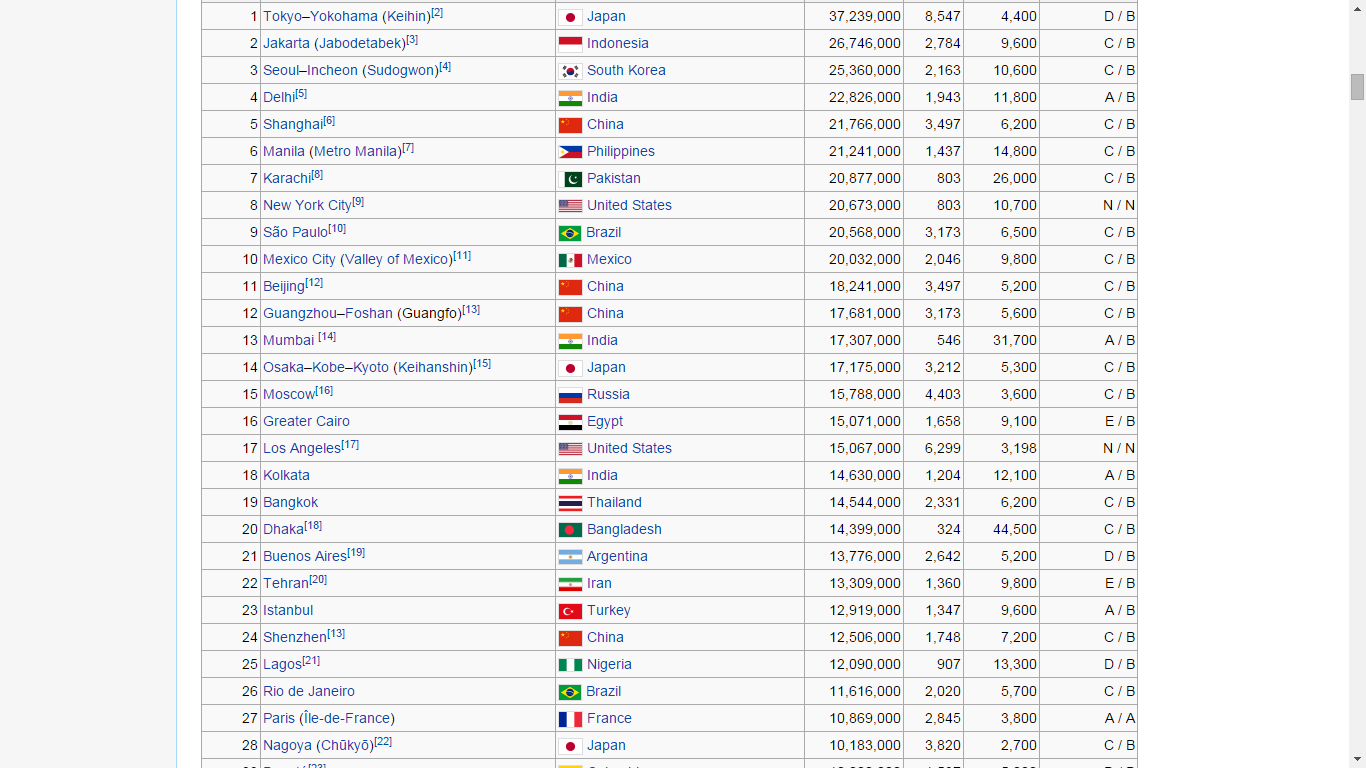1366x768 pixels.
Task: Click the China flag in the Shanghai row
Action: [x=570, y=125]
